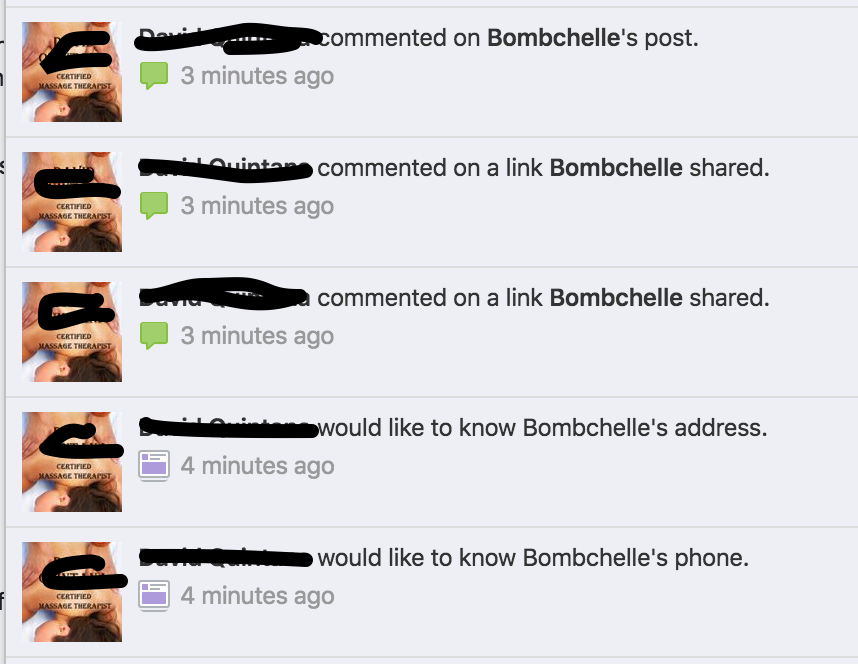The height and width of the screenshot is (664, 858).
Task: Click Bombchelle in the second "link shared" notification
Action: pyautogui.click(x=616, y=298)
